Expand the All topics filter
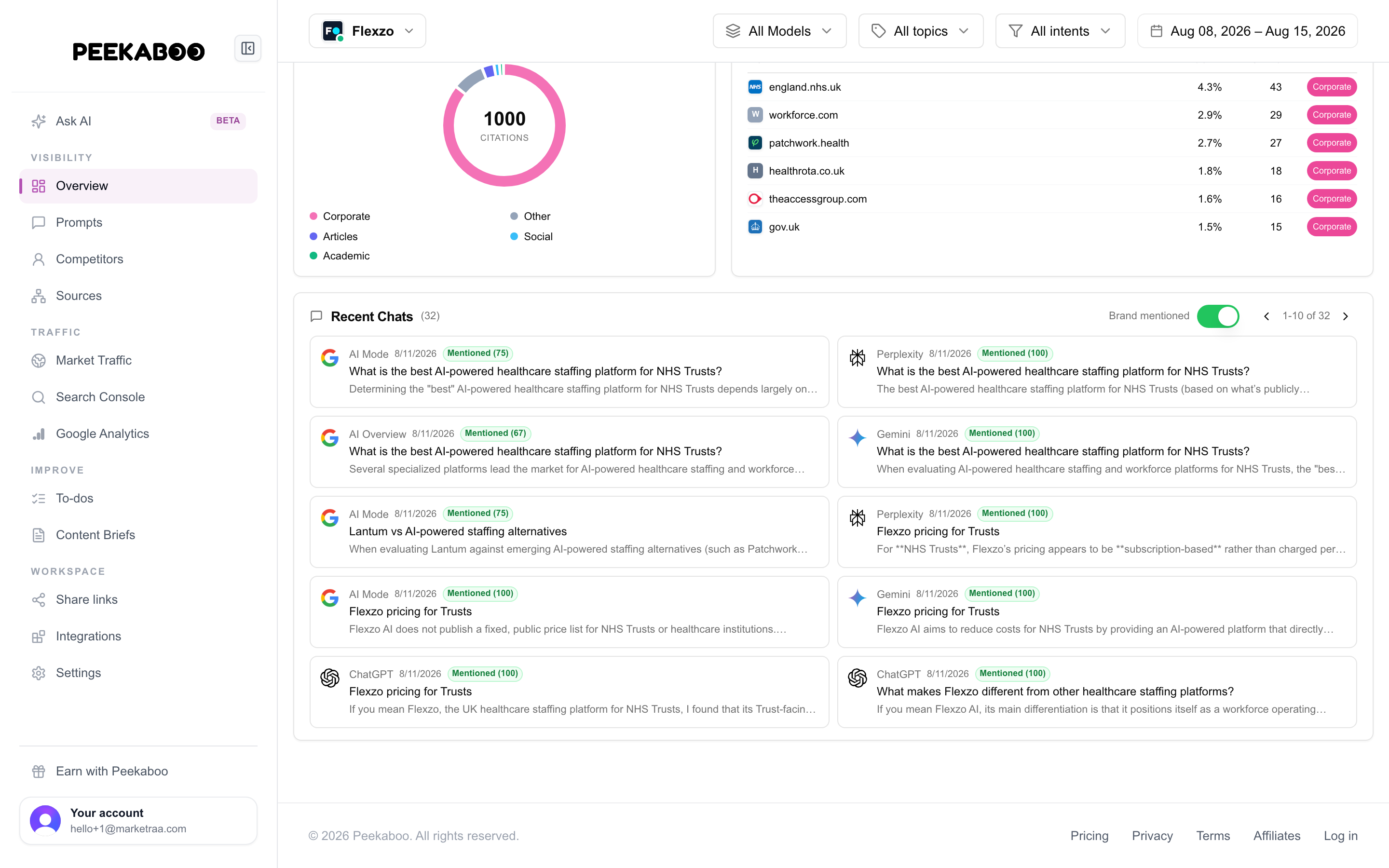1389x868 pixels. coord(920,31)
